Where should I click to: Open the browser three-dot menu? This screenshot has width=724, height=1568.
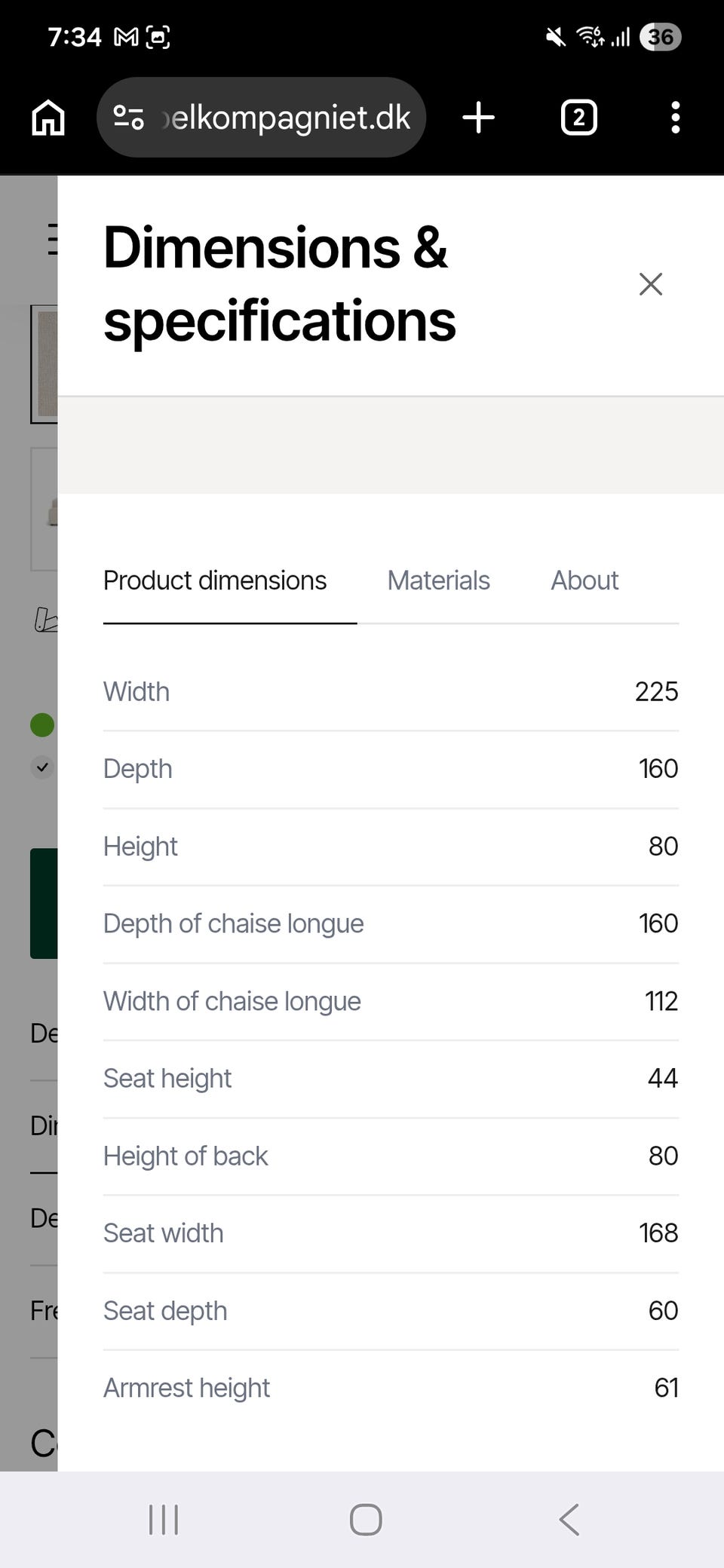[675, 118]
